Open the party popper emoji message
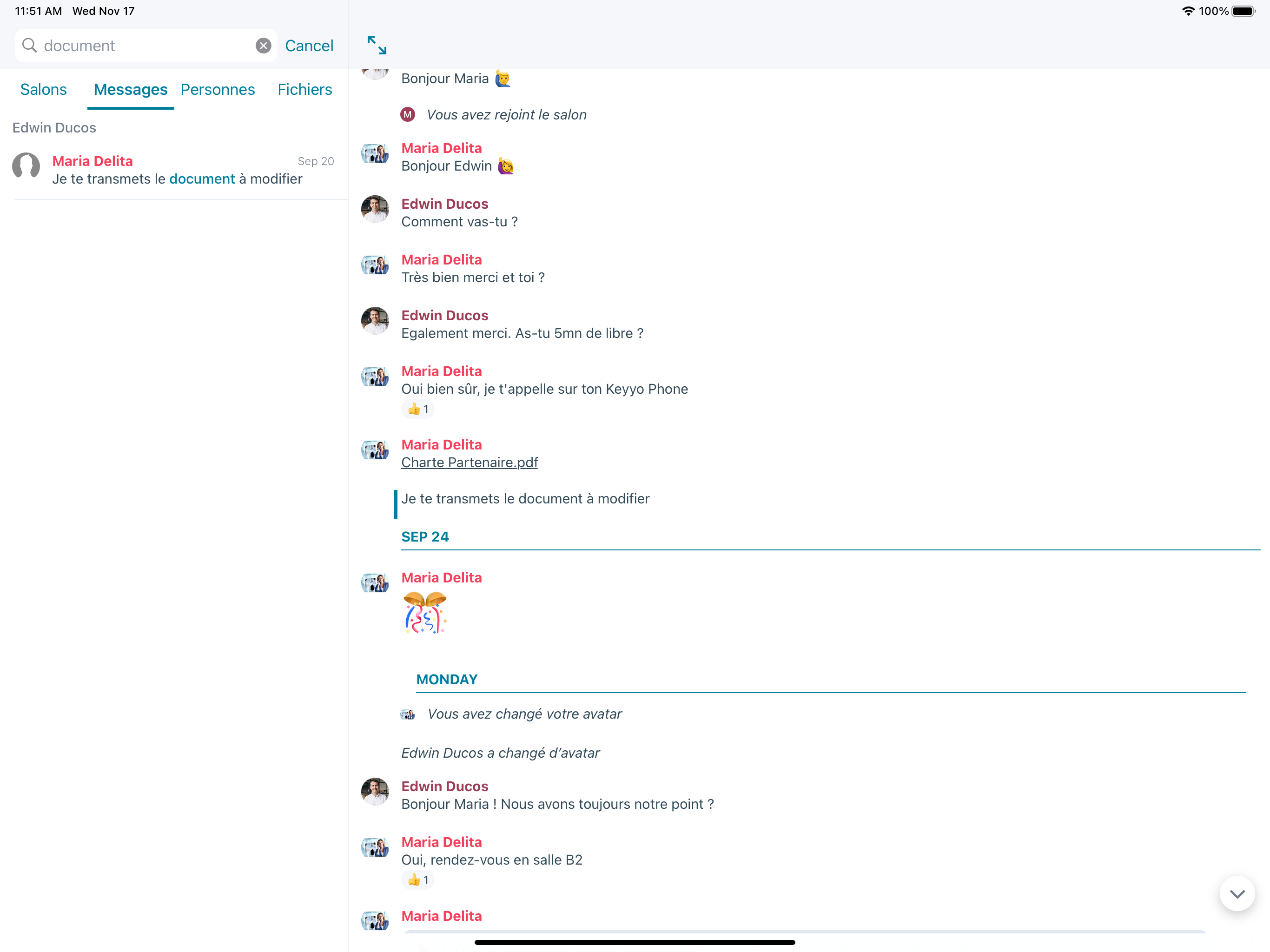The height and width of the screenshot is (952, 1270). coord(425,613)
